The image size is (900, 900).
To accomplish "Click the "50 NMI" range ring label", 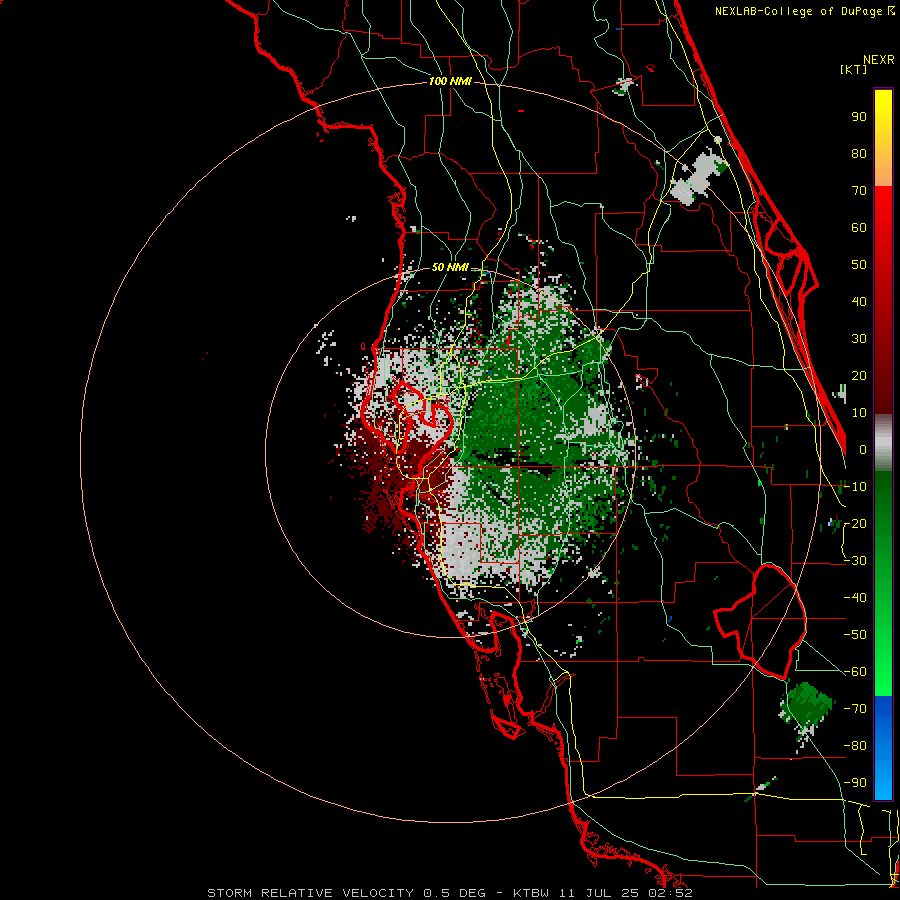I will click(450, 267).
